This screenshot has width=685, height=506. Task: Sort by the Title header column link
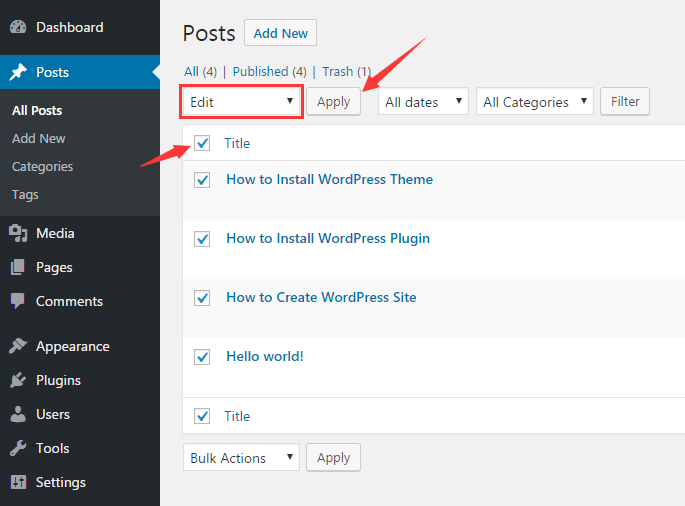237,143
